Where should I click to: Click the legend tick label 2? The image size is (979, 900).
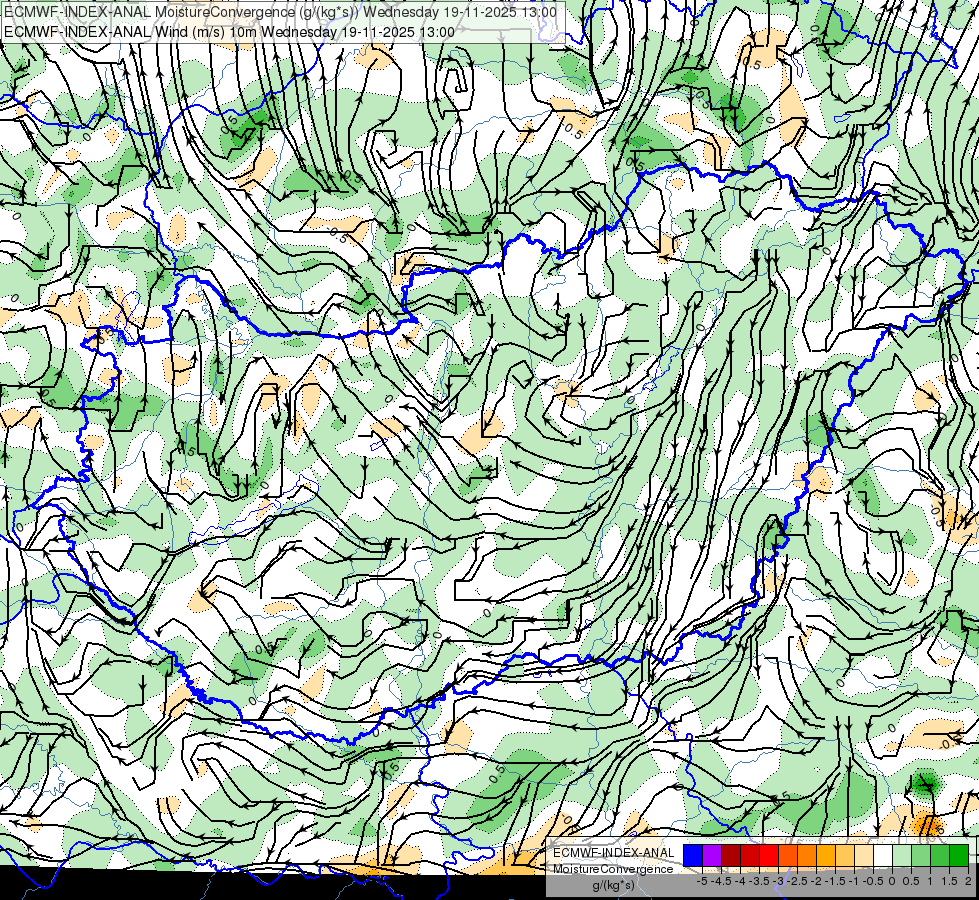click(x=968, y=881)
